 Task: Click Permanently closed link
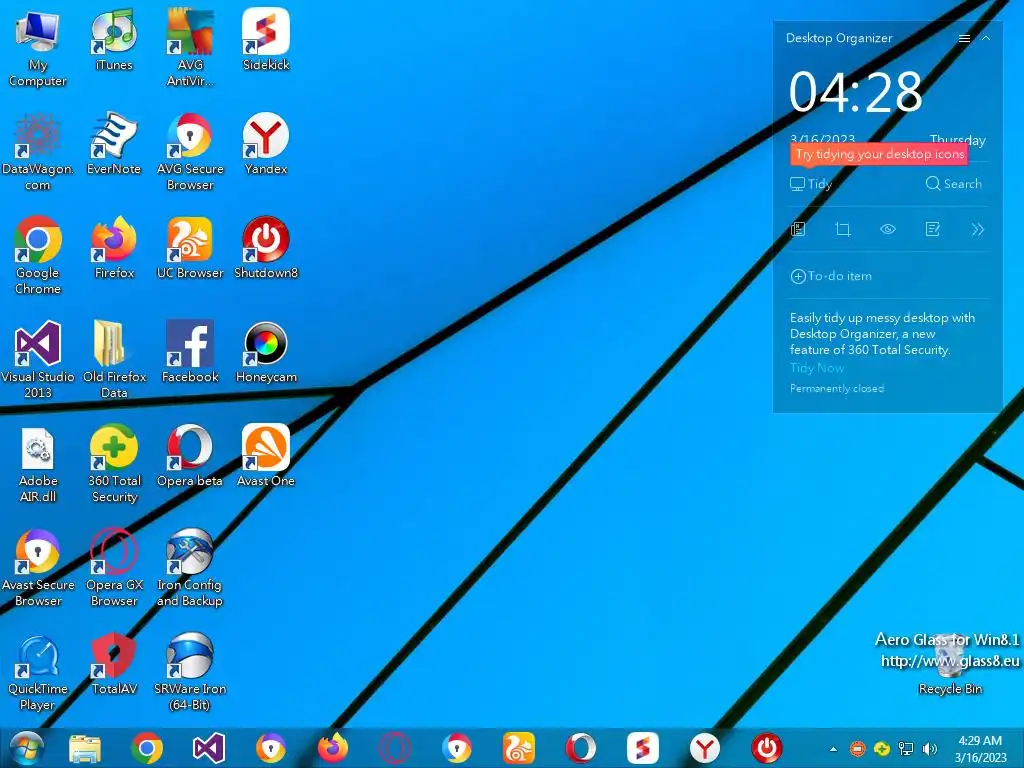[x=837, y=389]
